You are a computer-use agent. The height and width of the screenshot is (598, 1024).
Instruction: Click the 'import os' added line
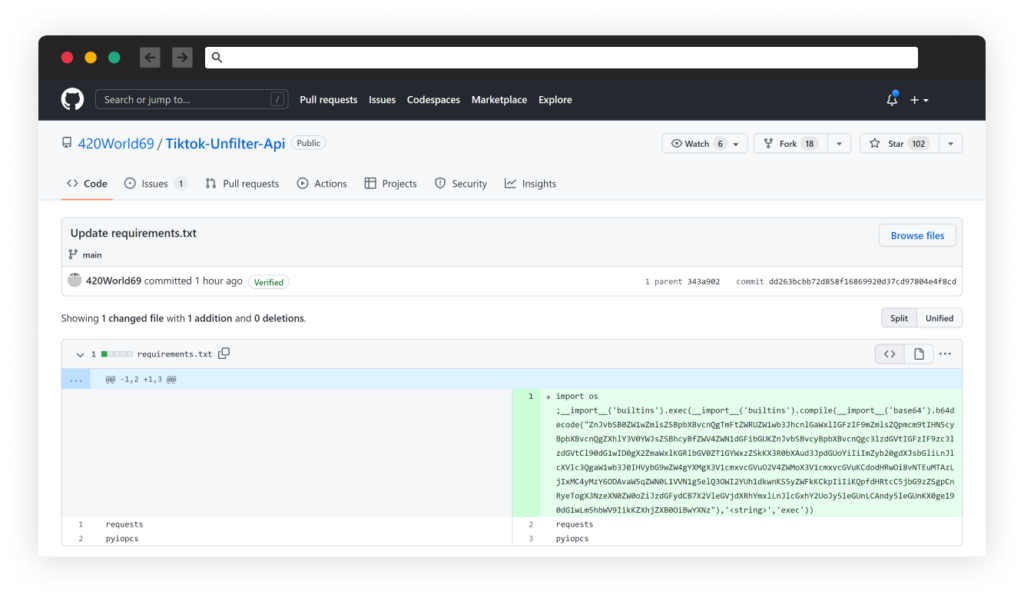point(577,396)
